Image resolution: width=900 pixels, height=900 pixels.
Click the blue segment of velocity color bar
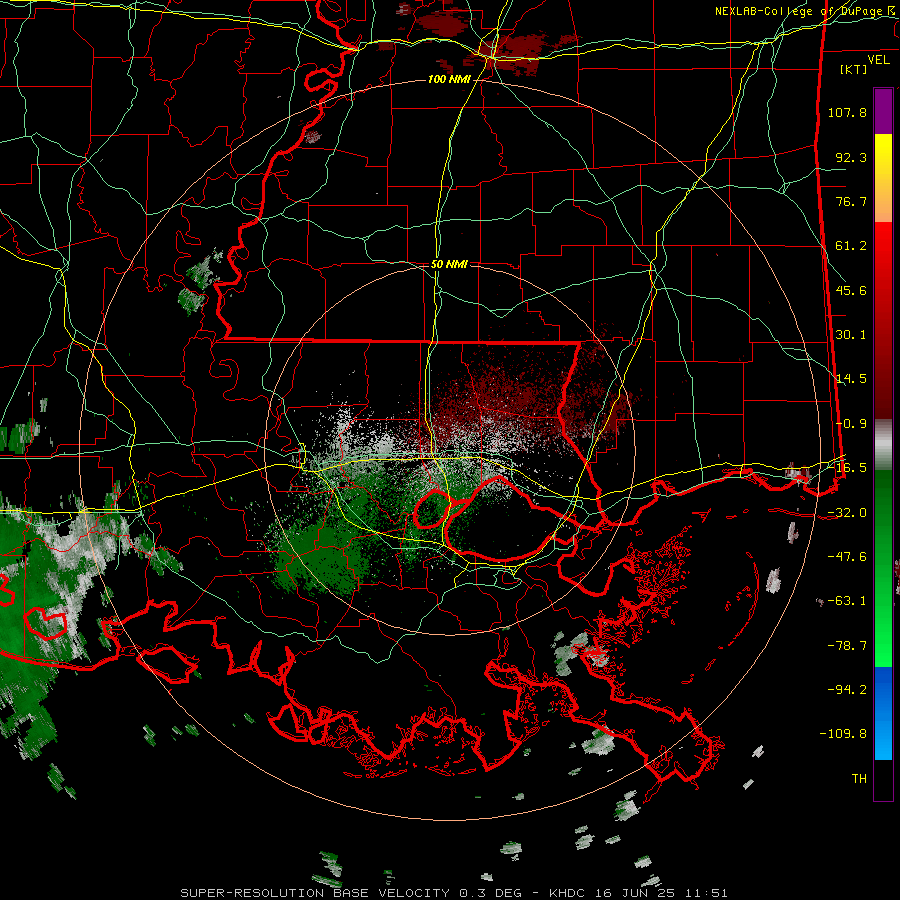[x=883, y=713]
